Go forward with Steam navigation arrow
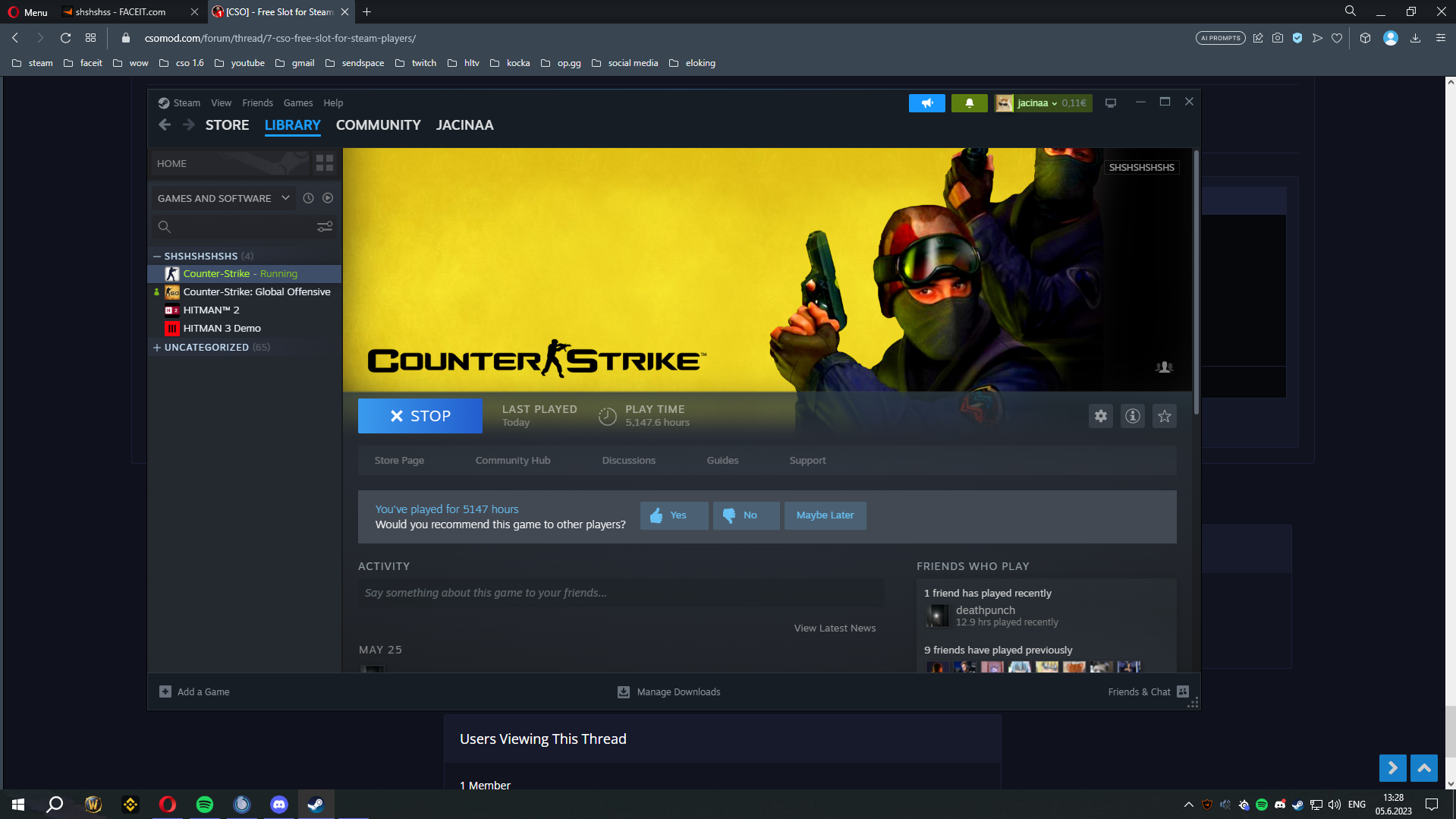1456x819 pixels. pos(189,125)
